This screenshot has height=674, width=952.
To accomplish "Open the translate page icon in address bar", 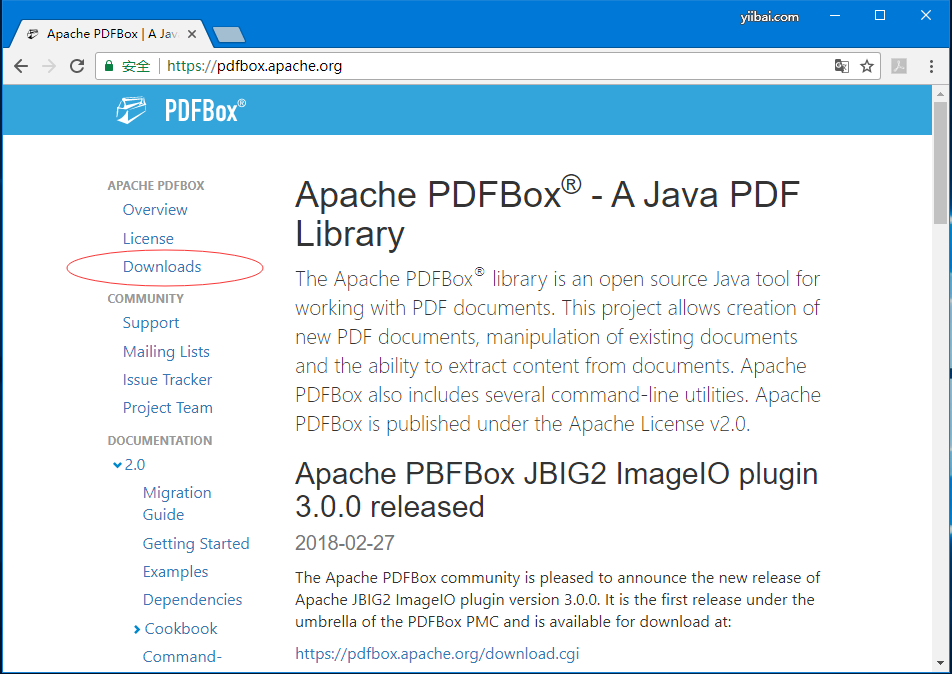I will pyautogui.click(x=842, y=66).
